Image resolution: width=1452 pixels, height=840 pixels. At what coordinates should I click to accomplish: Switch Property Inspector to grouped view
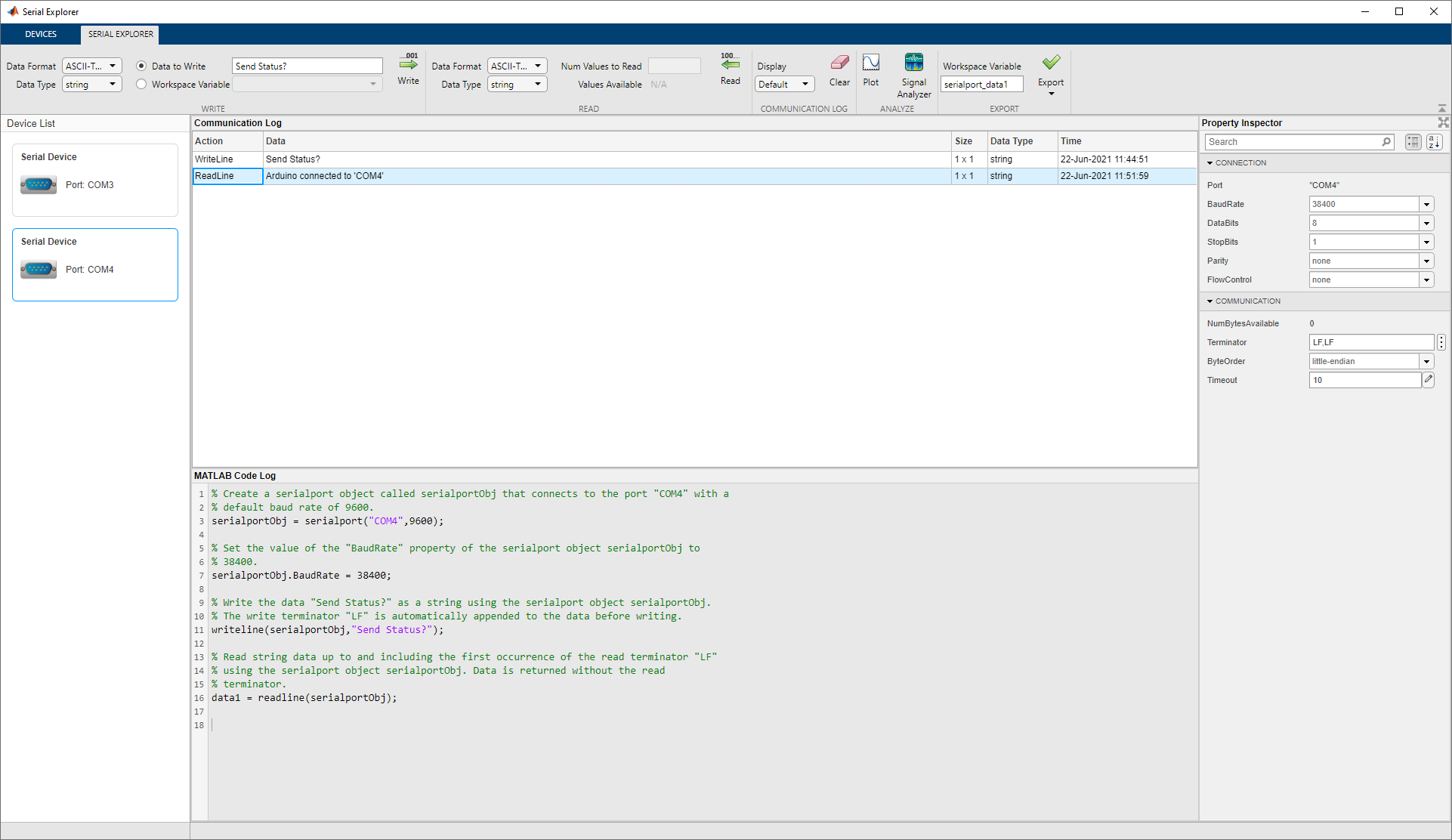point(1413,142)
